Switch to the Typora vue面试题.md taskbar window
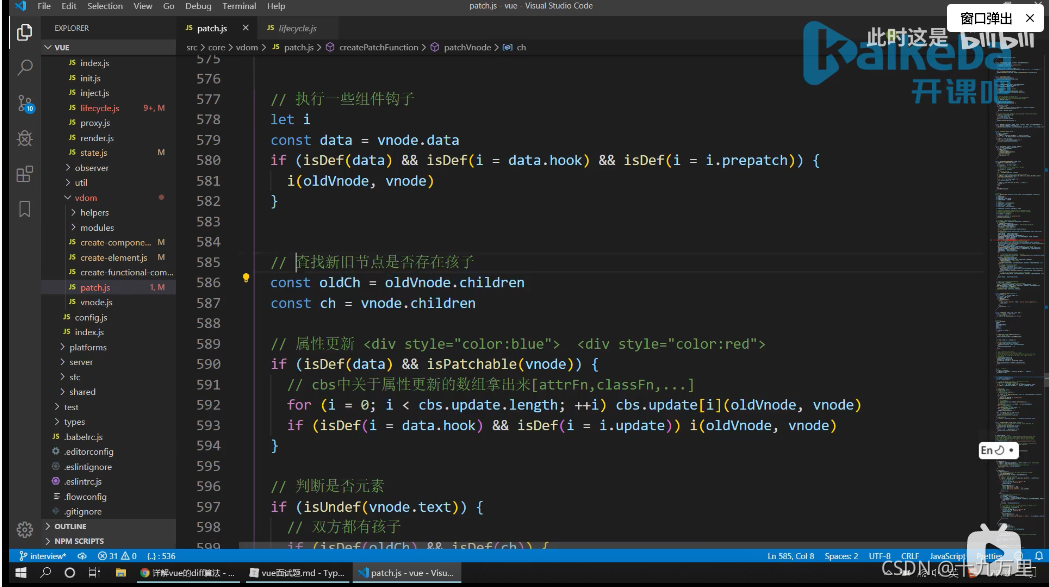 click(296, 573)
